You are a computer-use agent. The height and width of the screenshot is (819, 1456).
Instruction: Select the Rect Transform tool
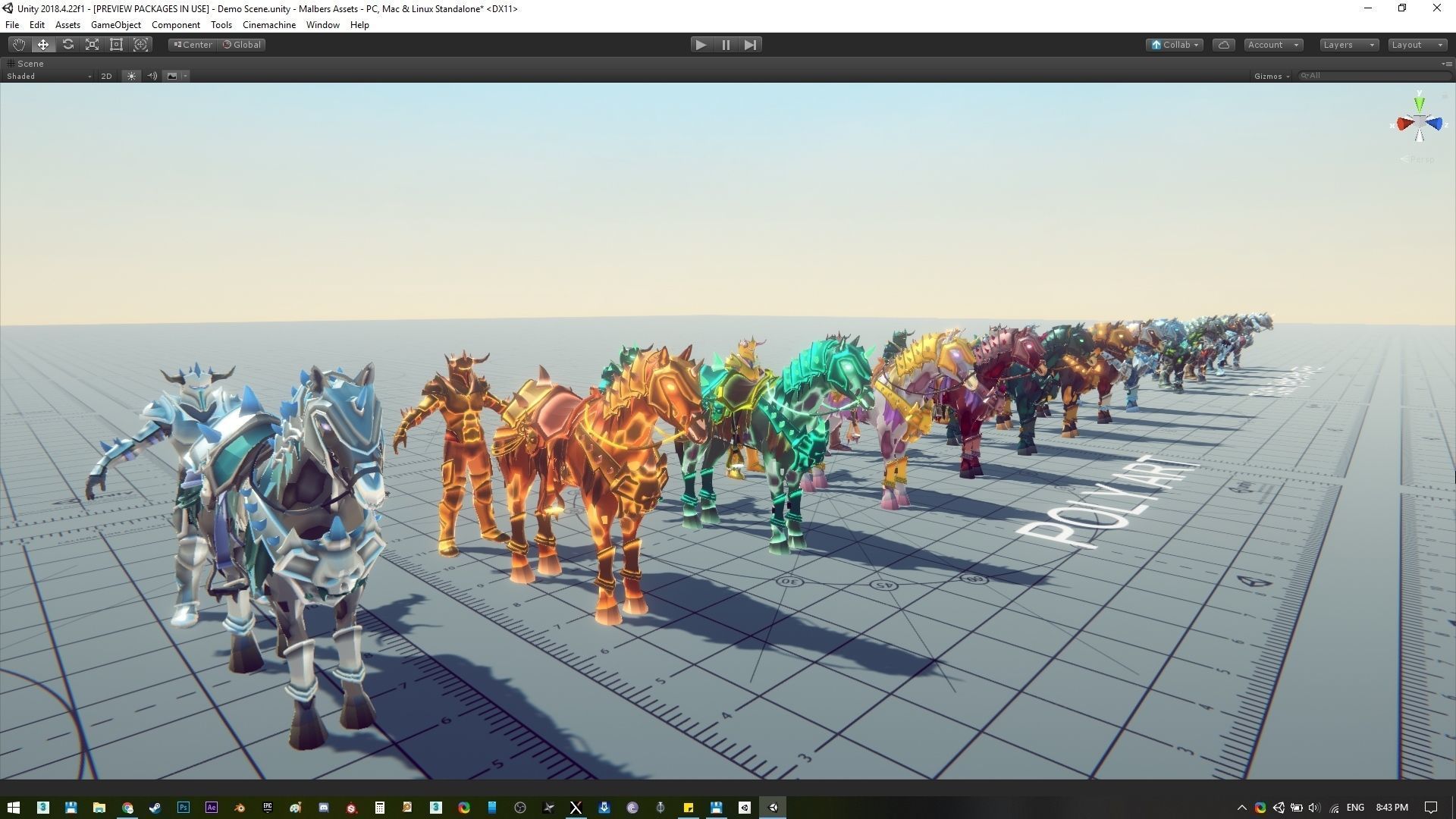coord(116,45)
